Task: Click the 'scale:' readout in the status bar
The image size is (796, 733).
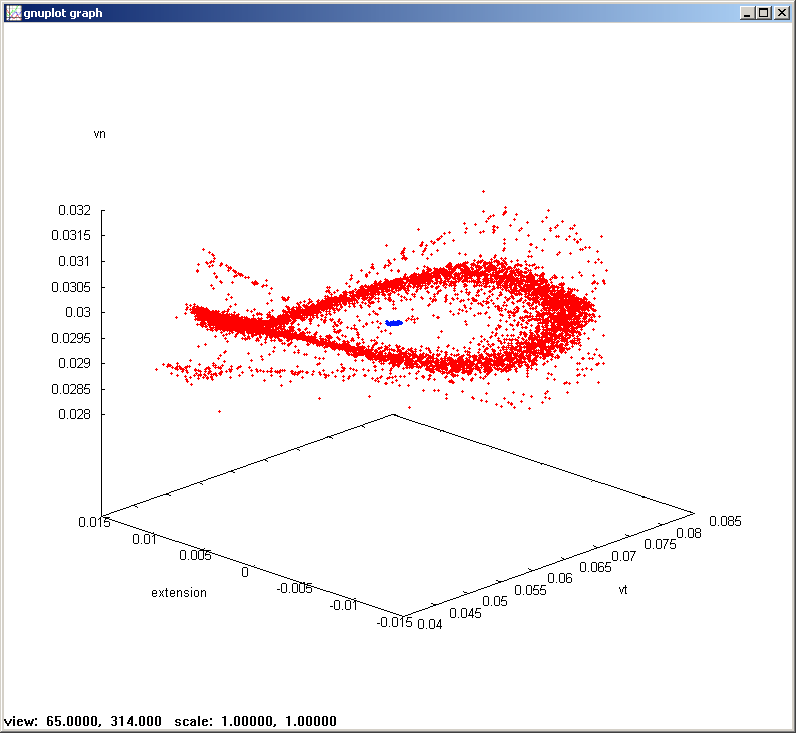Action: (193, 721)
